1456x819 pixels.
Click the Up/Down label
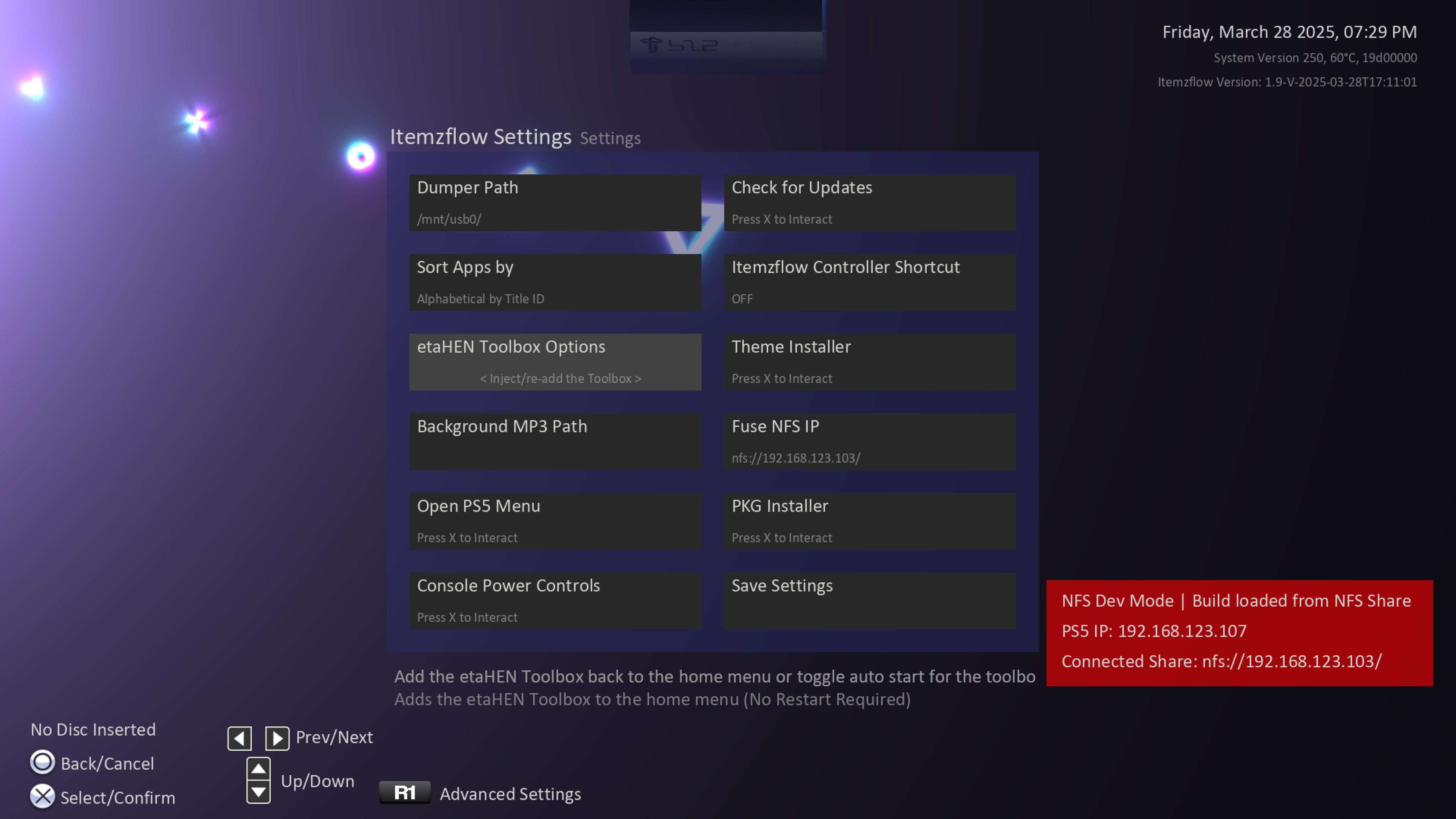[318, 781]
